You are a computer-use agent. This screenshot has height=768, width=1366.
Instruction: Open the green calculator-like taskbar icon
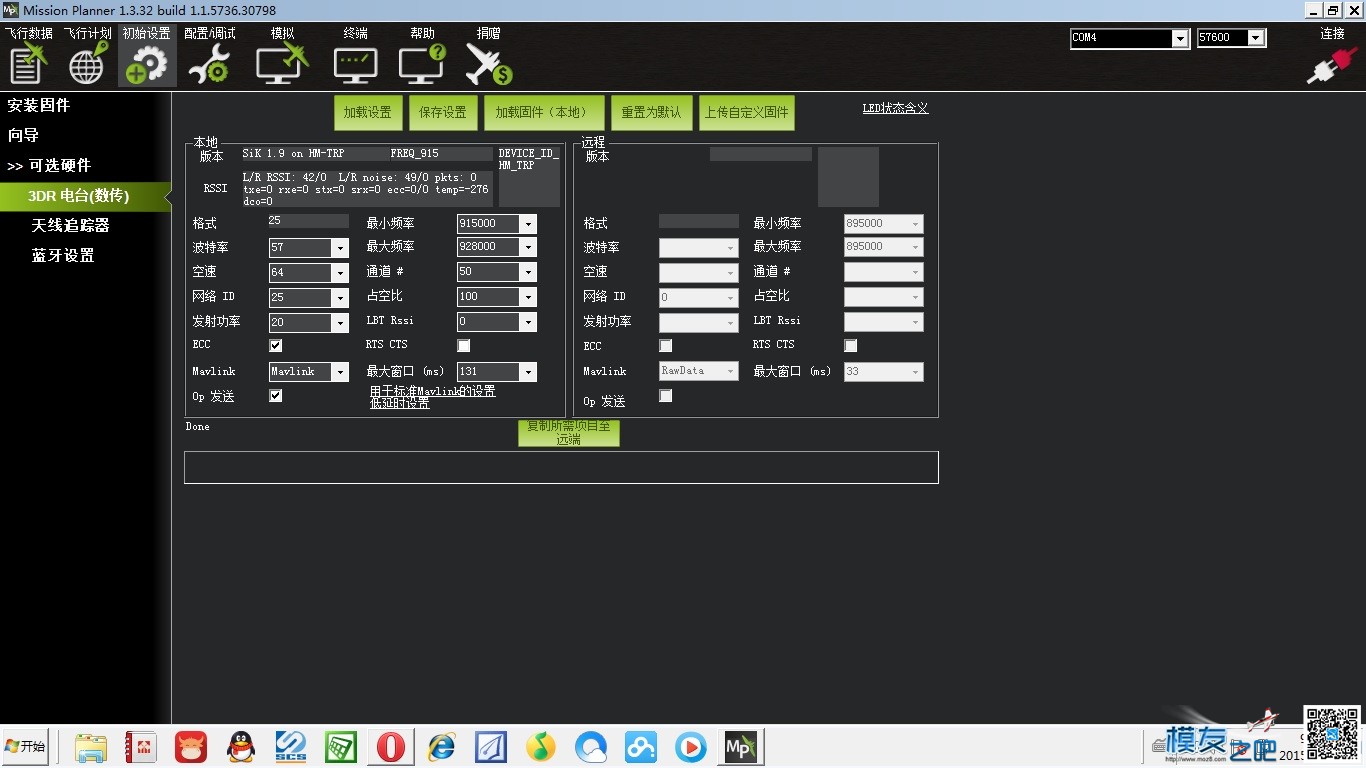pos(341,747)
